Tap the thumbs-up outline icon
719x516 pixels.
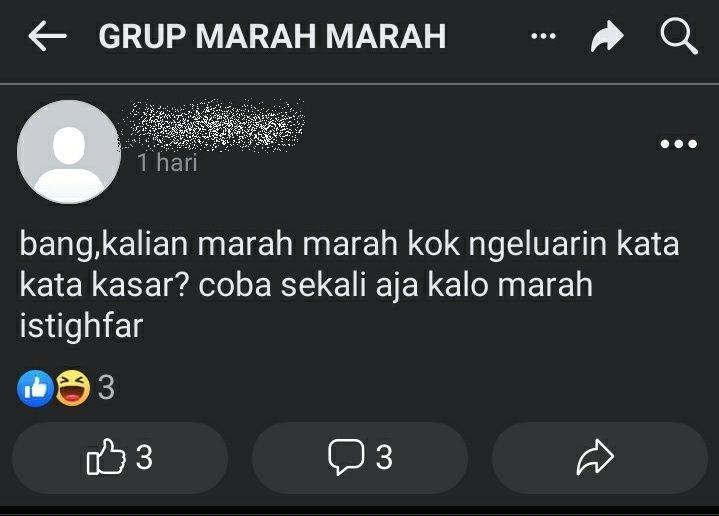(106, 457)
